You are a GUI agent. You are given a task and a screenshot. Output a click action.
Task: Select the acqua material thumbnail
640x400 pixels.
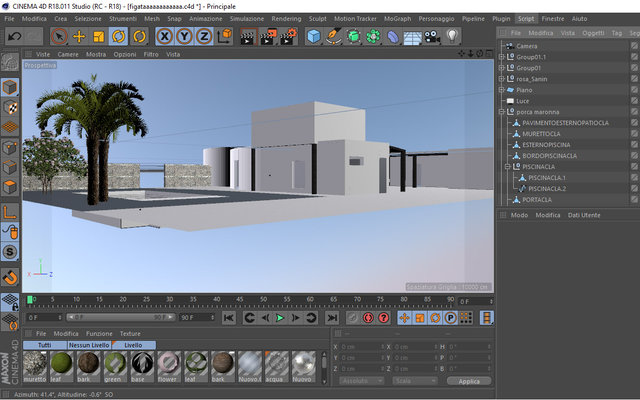coord(277,367)
